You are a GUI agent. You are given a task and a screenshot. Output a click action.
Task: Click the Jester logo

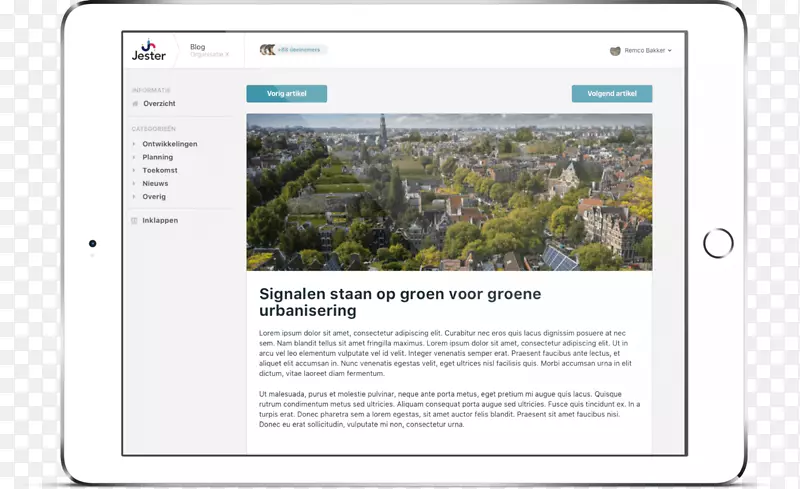coord(149,50)
